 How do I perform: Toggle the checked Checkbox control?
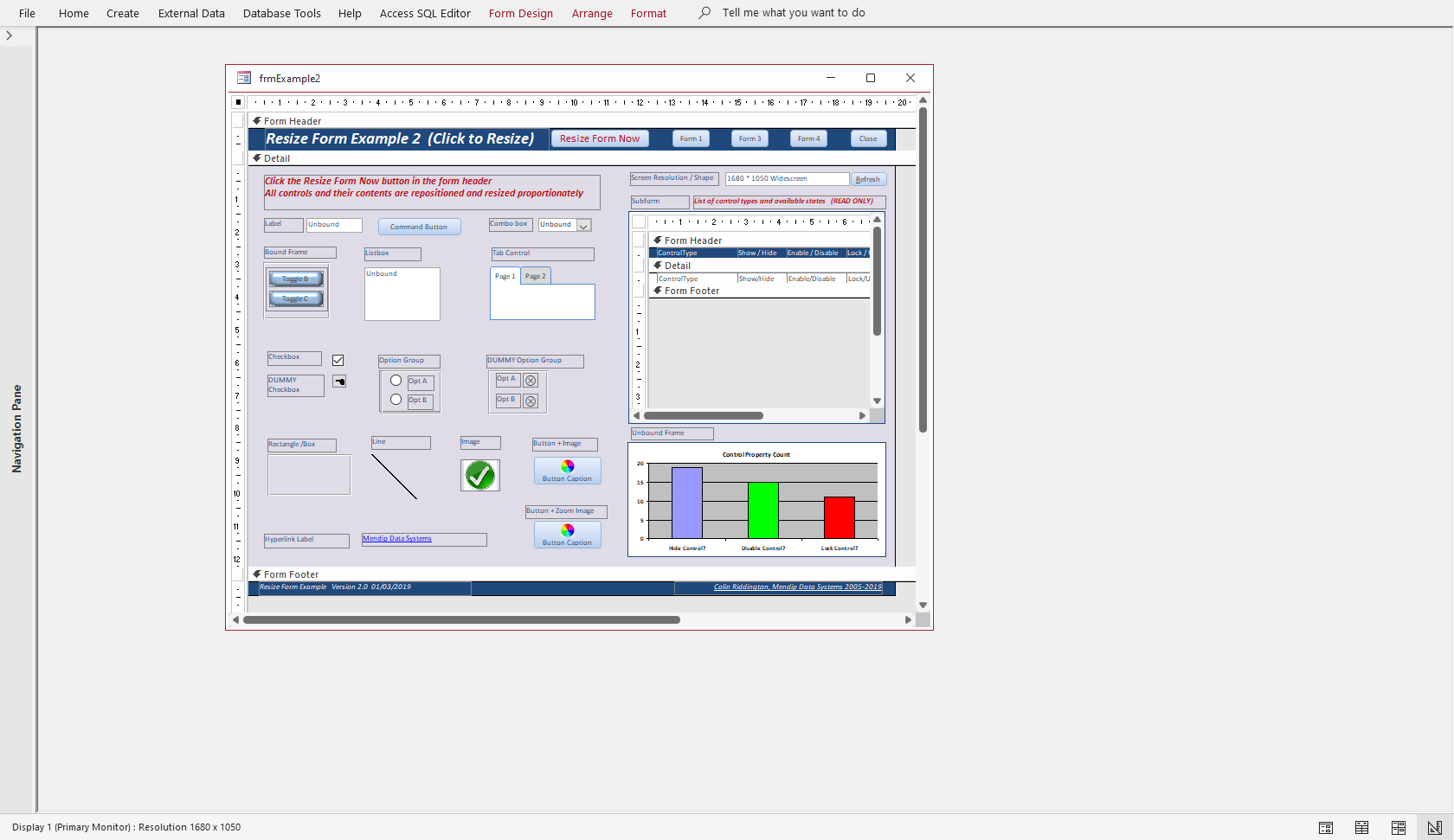coord(338,360)
